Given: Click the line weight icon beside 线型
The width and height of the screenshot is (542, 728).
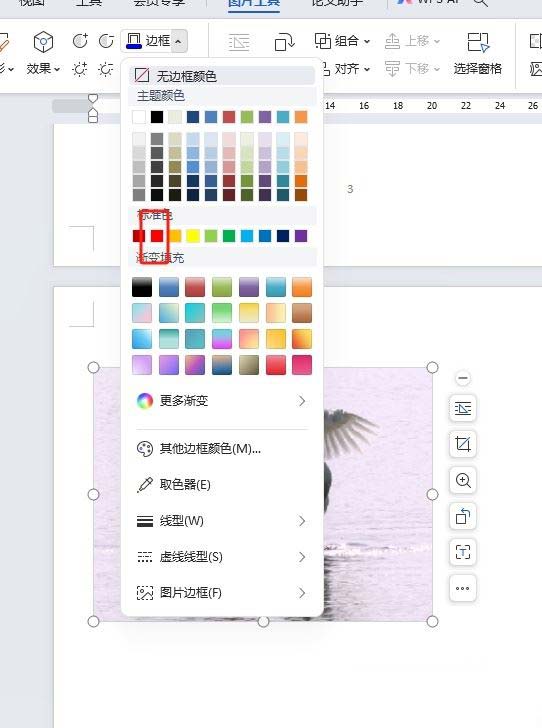Looking at the screenshot, I should [144, 521].
